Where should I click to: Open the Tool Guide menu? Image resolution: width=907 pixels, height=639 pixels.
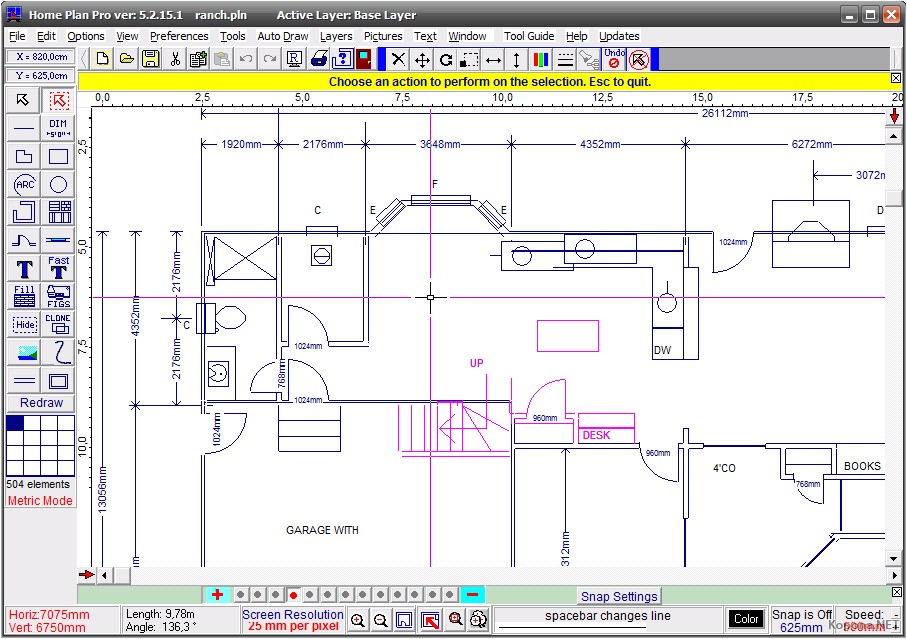[529, 36]
